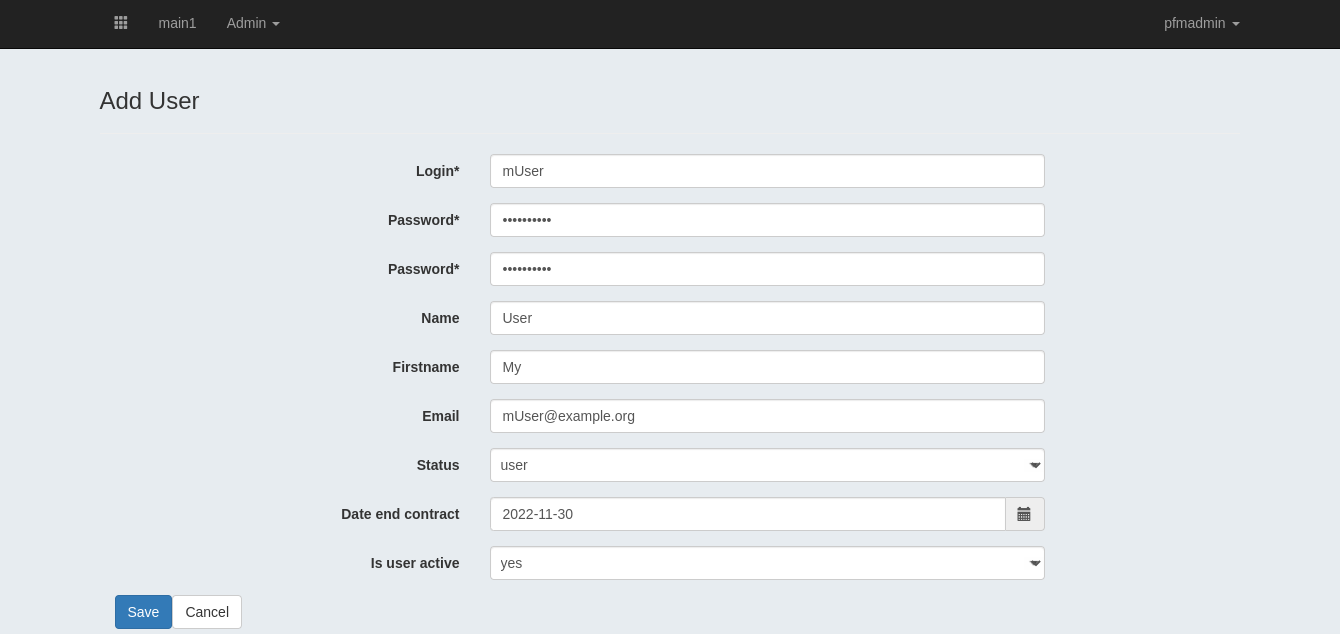Focus the second Password confirmation field
The width and height of the screenshot is (1340, 634).
click(x=767, y=269)
